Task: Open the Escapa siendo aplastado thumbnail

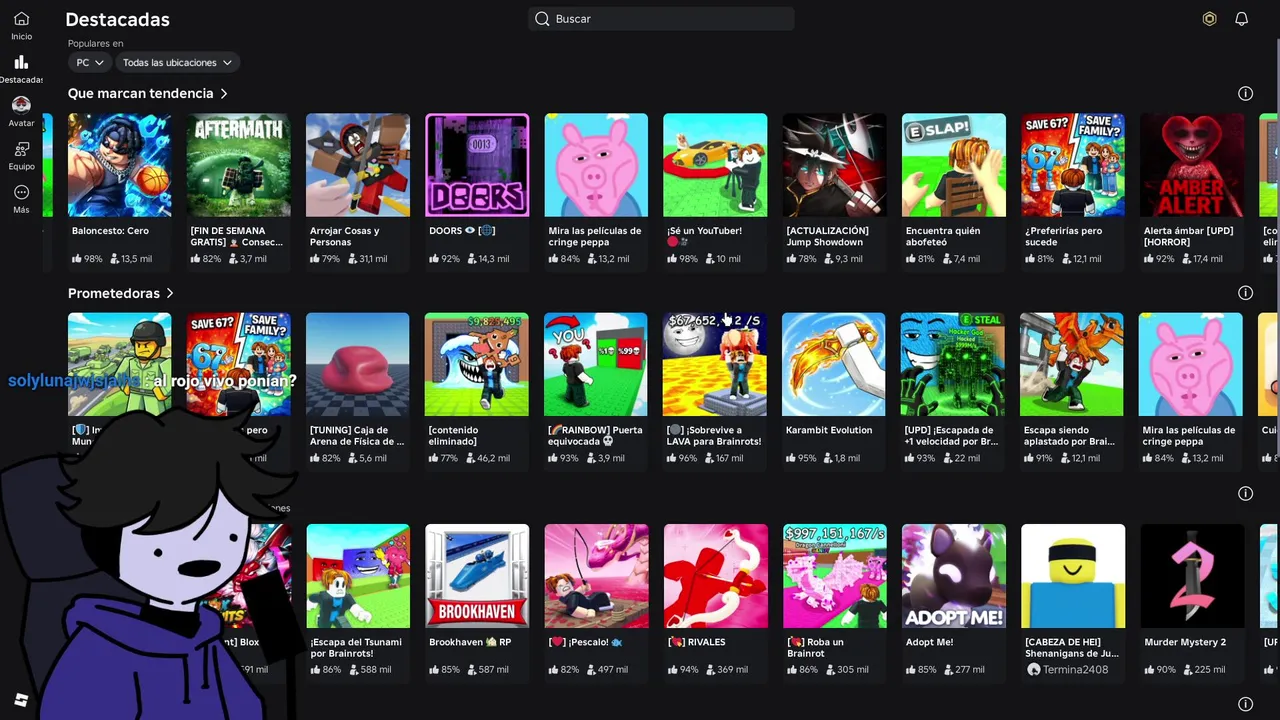Action: tap(1072, 364)
